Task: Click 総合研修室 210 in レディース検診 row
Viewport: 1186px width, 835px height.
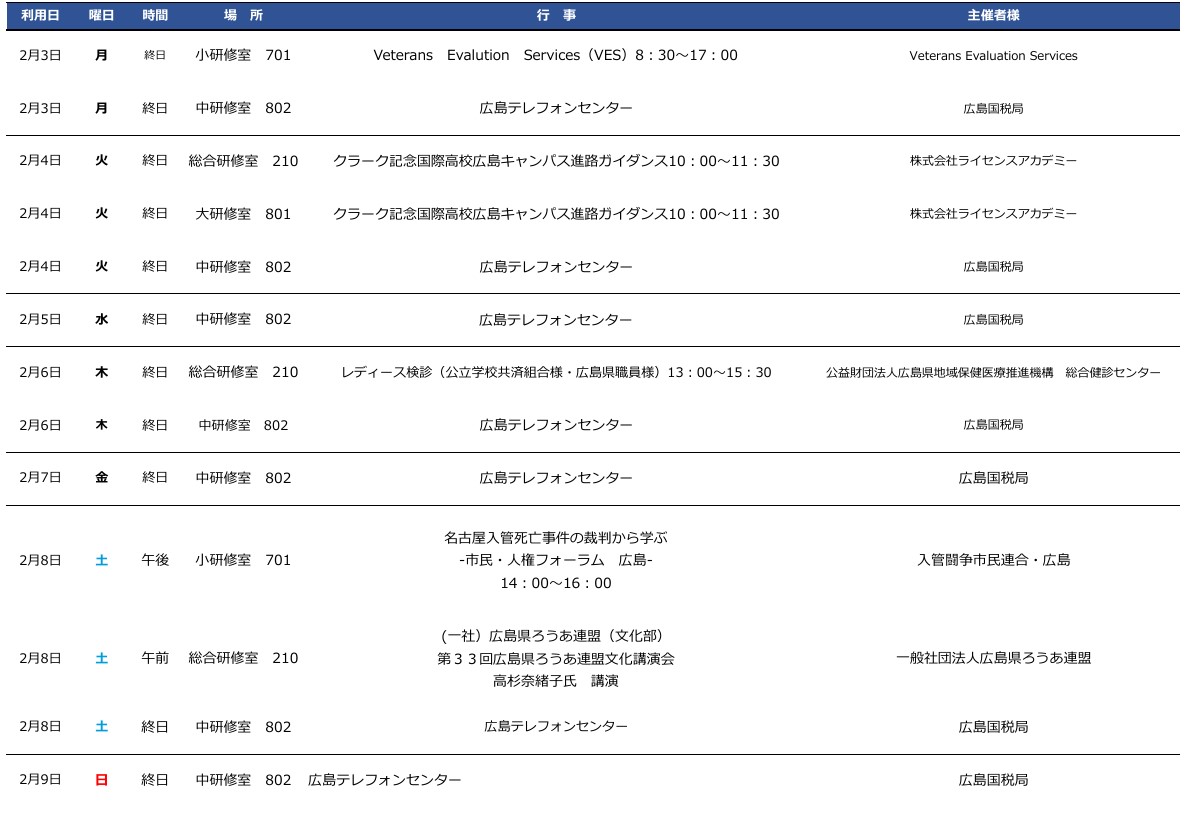Action: pos(243,372)
